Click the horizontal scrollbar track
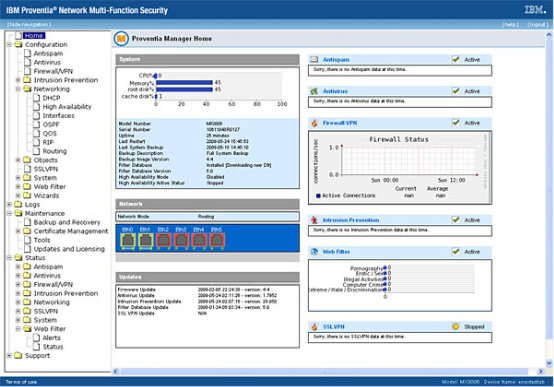Screen dimensions: 554x387 pyautogui.click(x=324, y=371)
